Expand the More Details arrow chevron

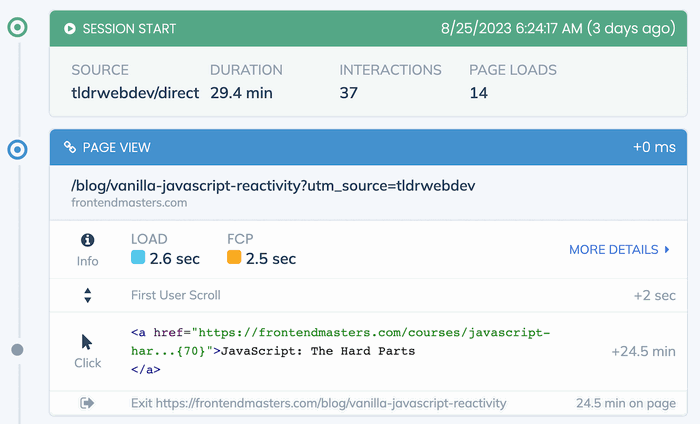click(x=667, y=249)
